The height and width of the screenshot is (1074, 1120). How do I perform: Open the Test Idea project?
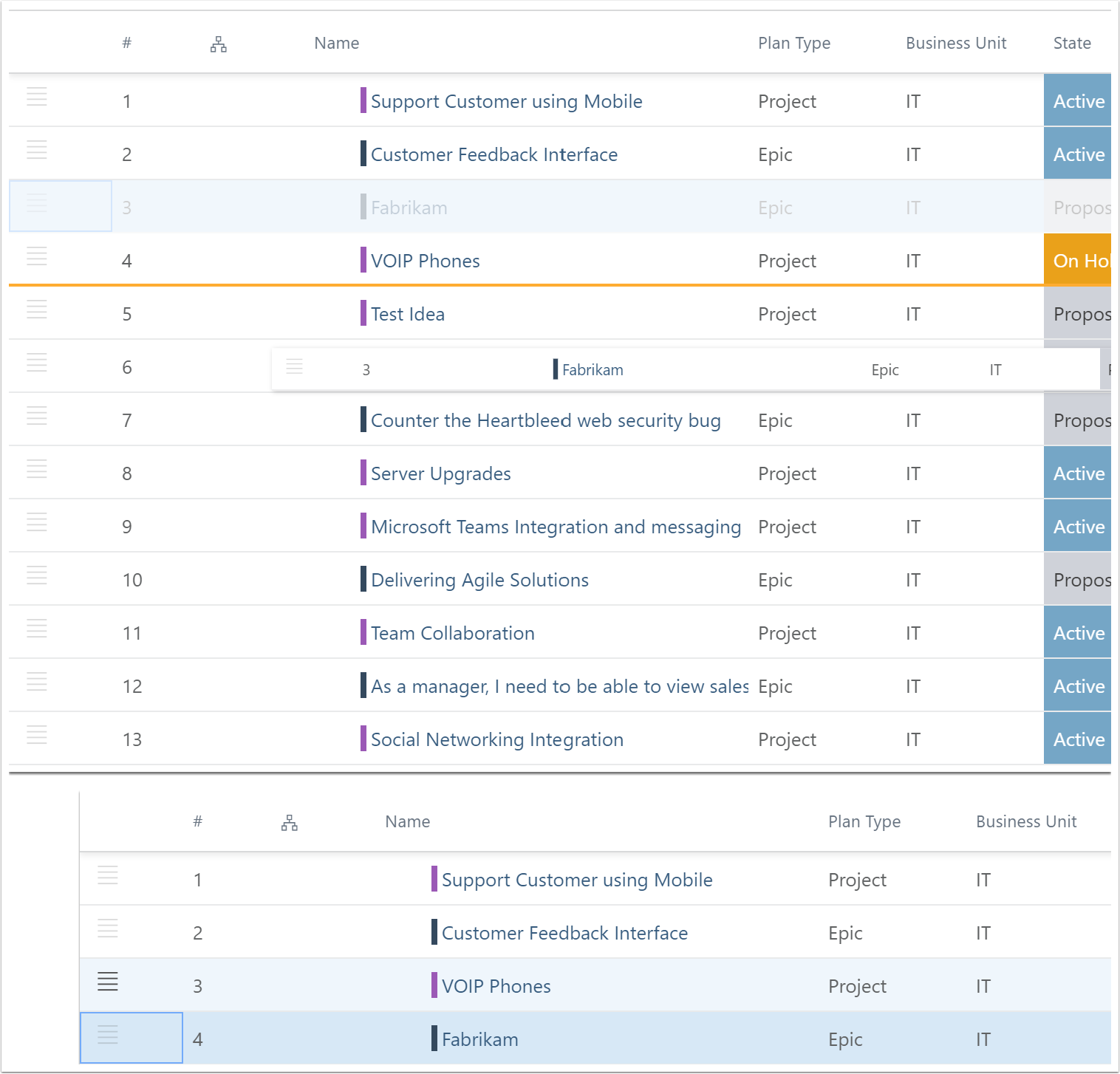click(x=408, y=314)
